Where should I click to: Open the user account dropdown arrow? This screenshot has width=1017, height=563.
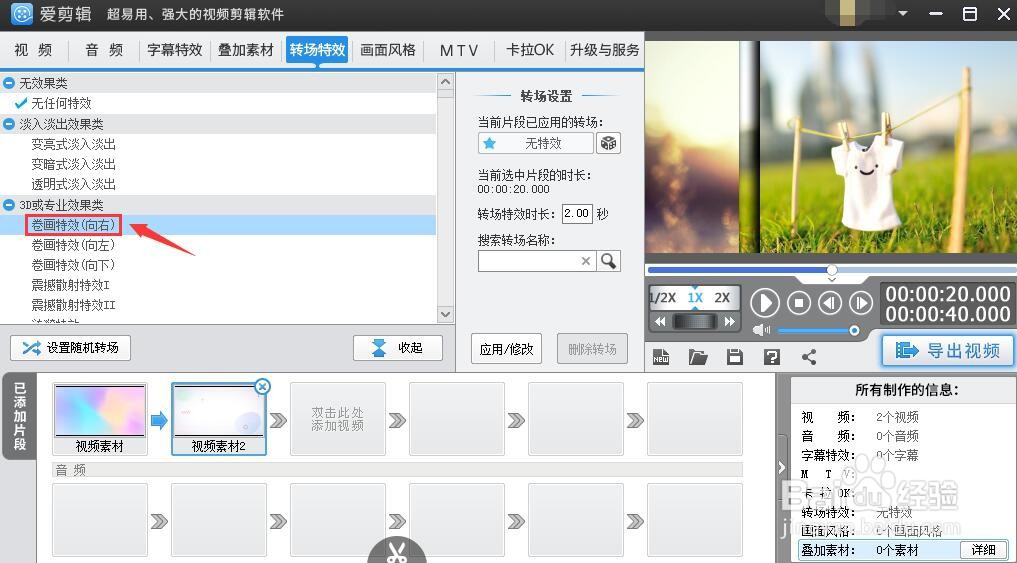(x=903, y=14)
